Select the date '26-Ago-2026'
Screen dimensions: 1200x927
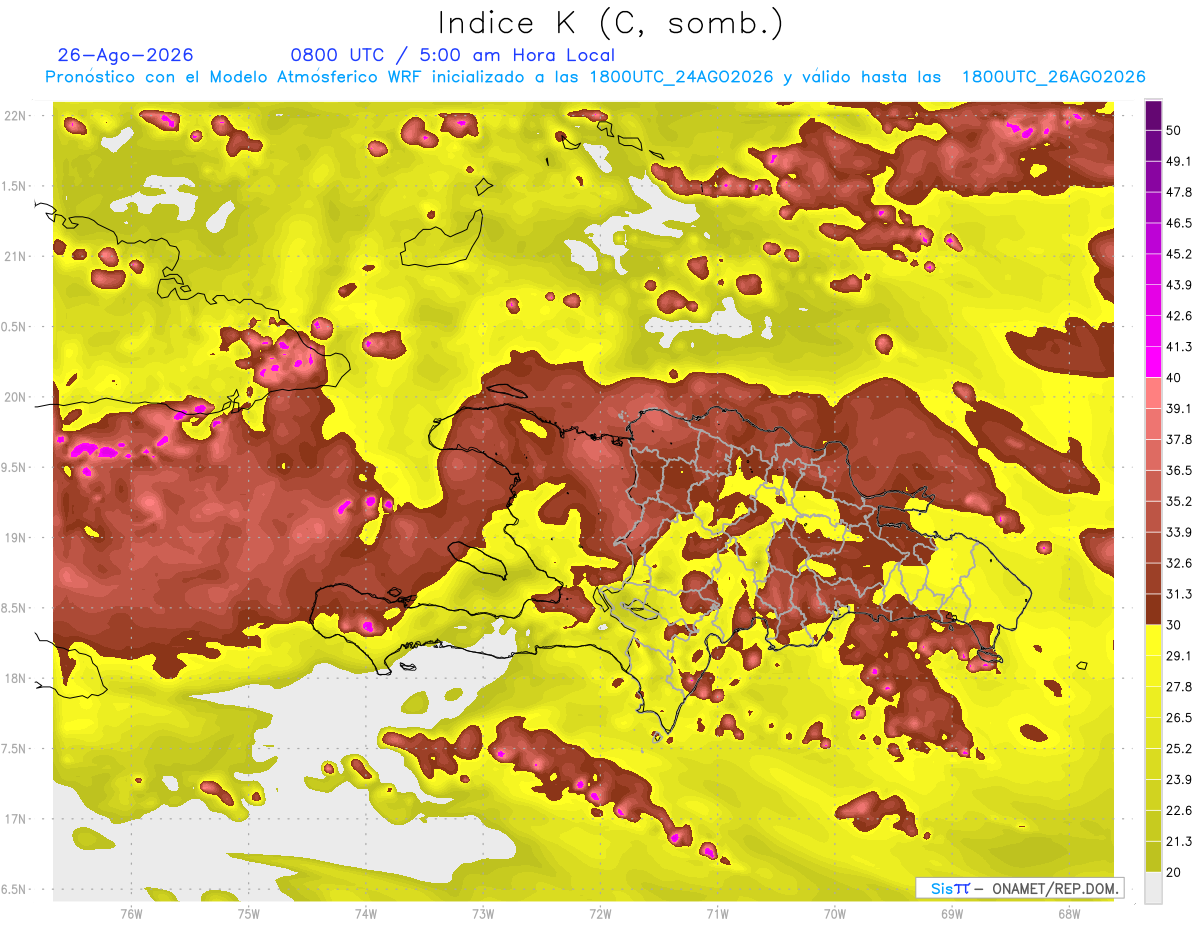click(x=125, y=55)
